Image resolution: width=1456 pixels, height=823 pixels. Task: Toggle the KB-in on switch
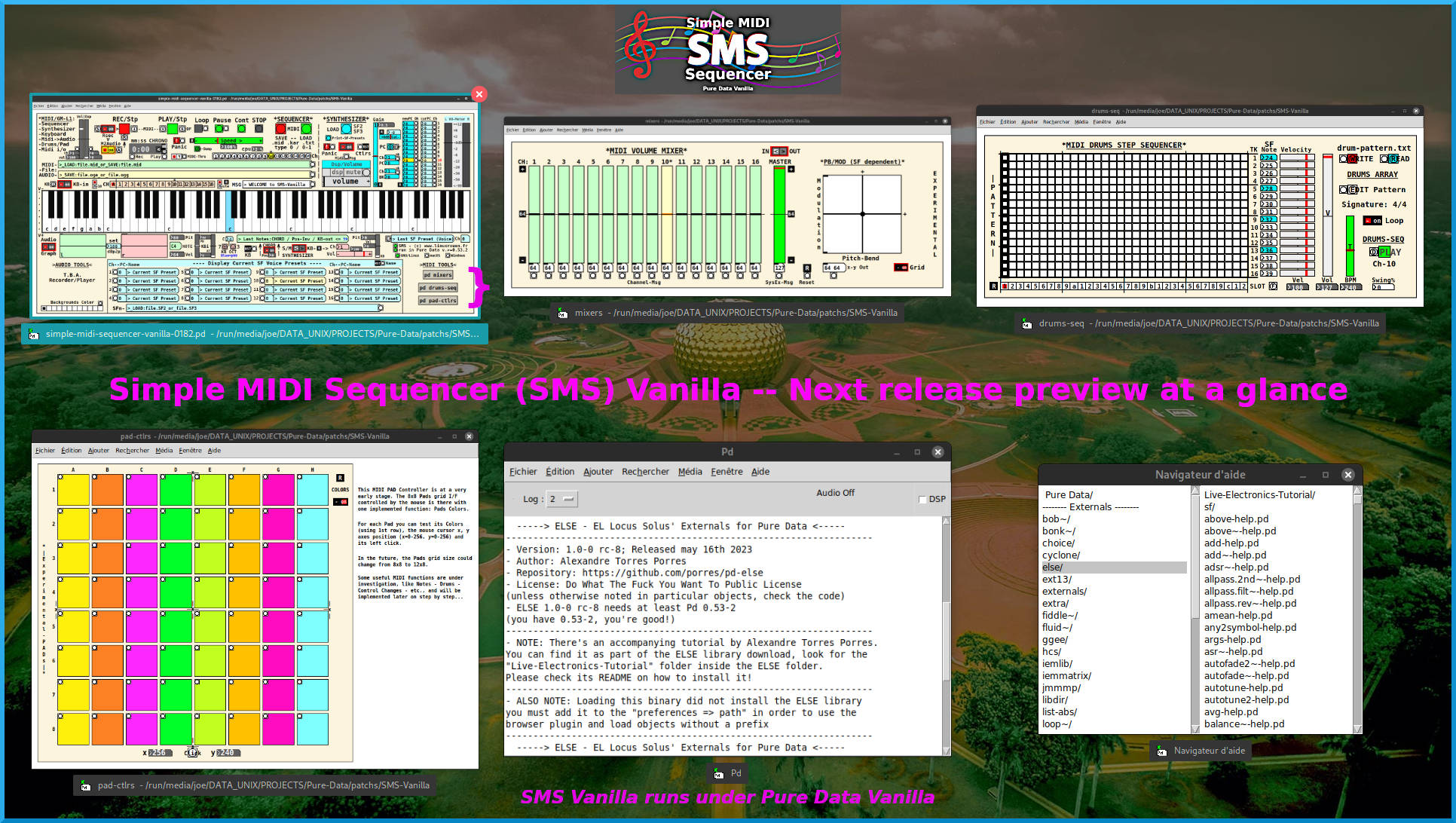click(65, 185)
